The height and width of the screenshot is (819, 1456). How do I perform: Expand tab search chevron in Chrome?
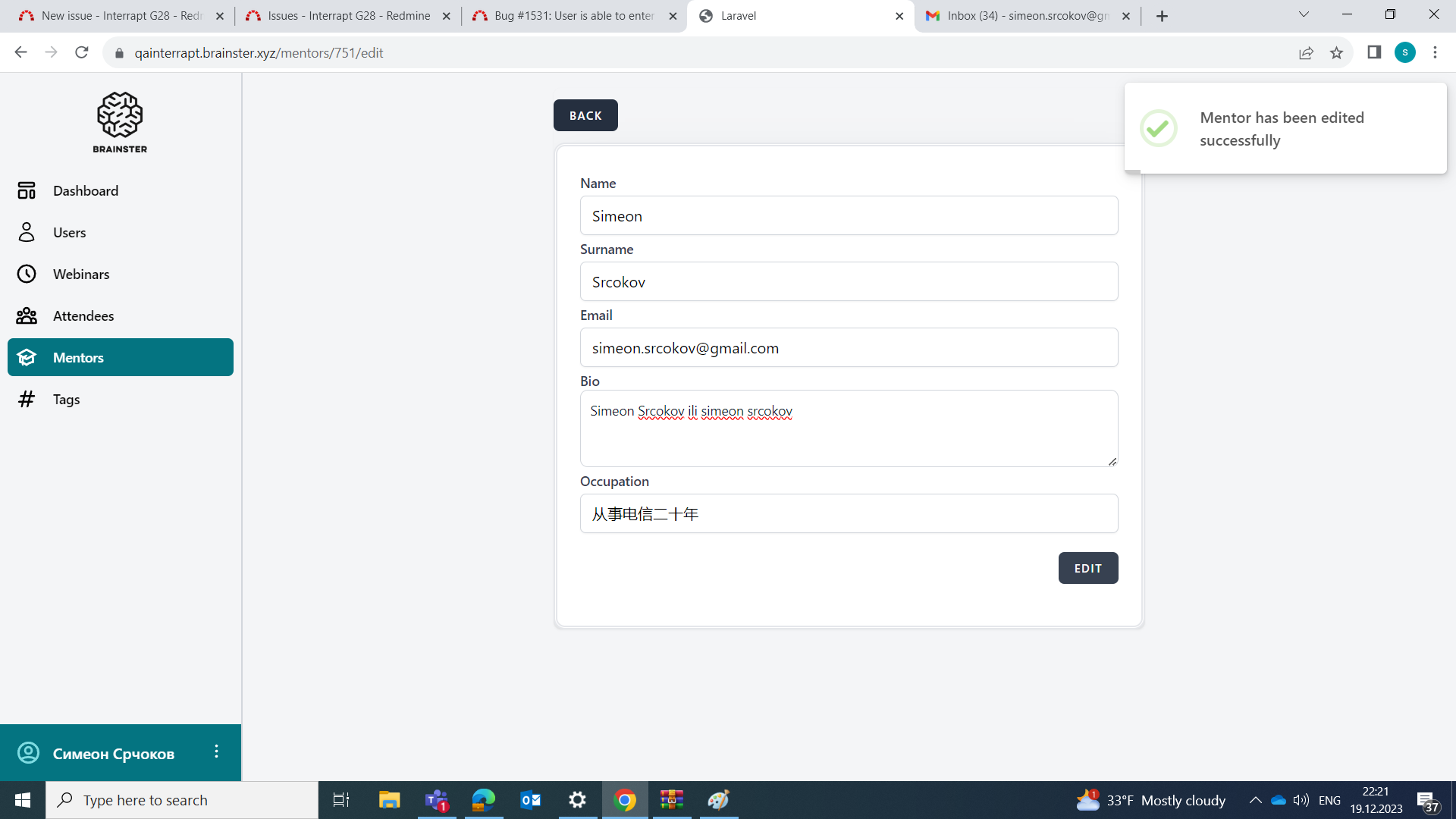pyautogui.click(x=1304, y=14)
